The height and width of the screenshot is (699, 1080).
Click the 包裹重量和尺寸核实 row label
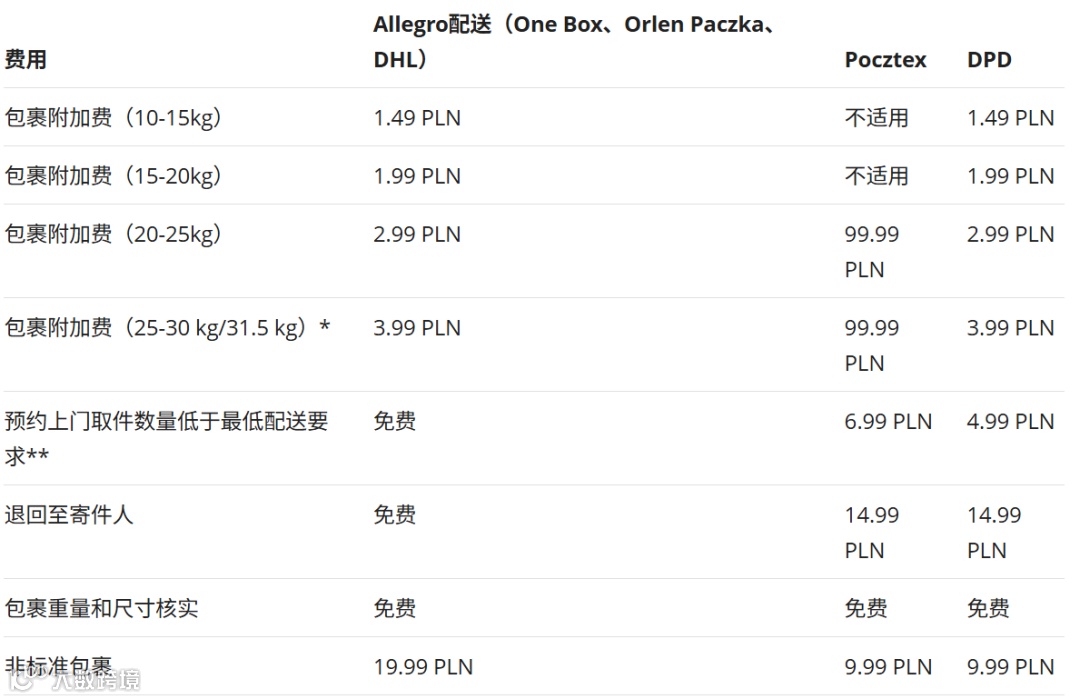[x=101, y=608]
